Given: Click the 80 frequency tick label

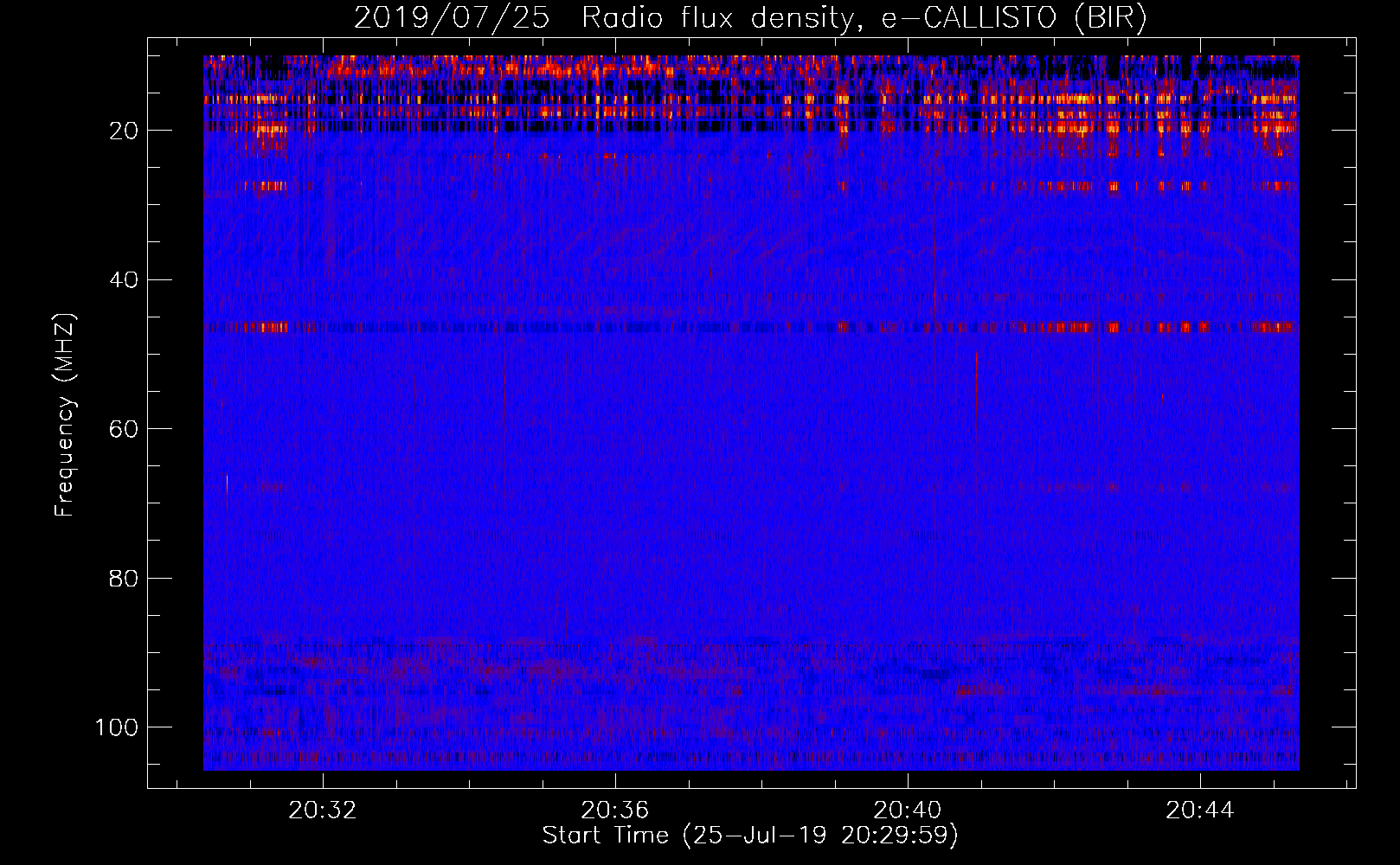Looking at the screenshot, I should click(124, 578).
